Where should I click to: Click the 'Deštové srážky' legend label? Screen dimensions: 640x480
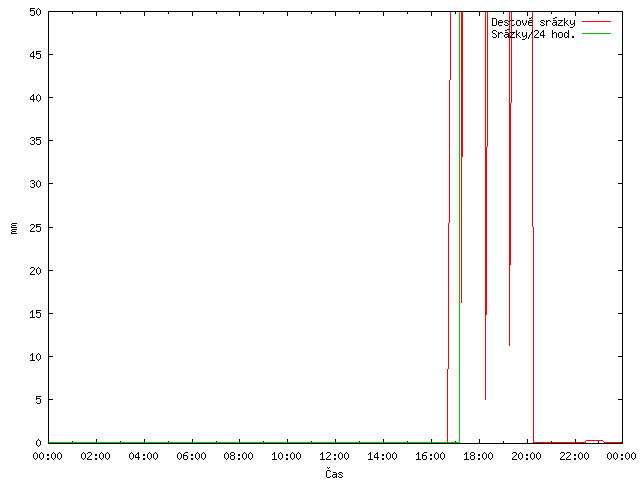[533, 22]
